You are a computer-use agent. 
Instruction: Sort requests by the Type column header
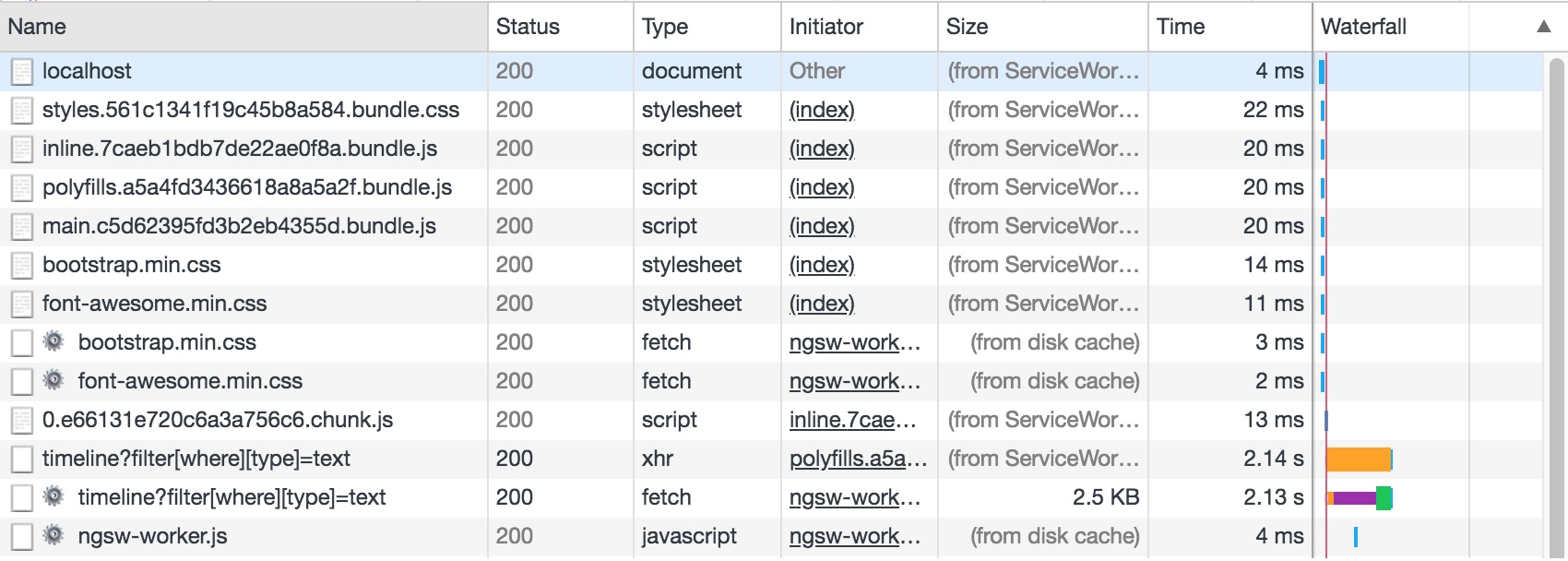click(707, 27)
